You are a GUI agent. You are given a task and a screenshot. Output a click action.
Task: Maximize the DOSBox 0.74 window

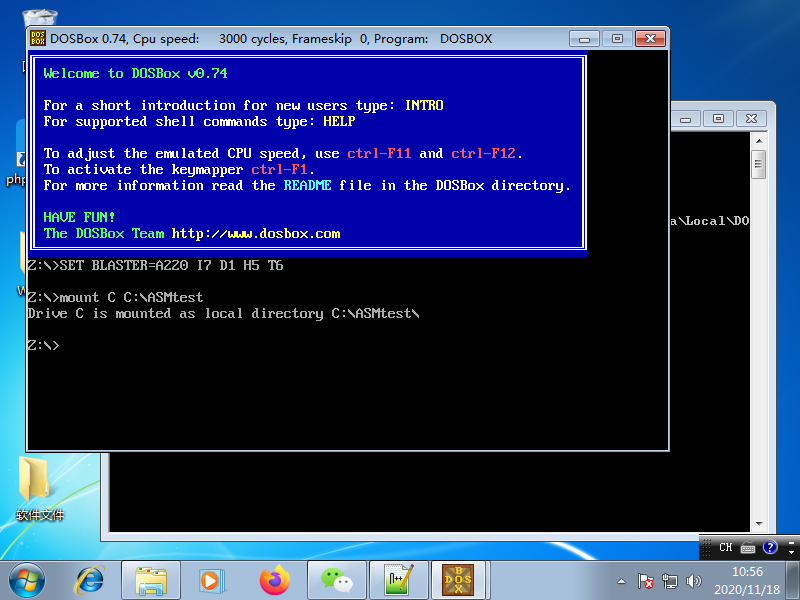pyautogui.click(x=617, y=39)
